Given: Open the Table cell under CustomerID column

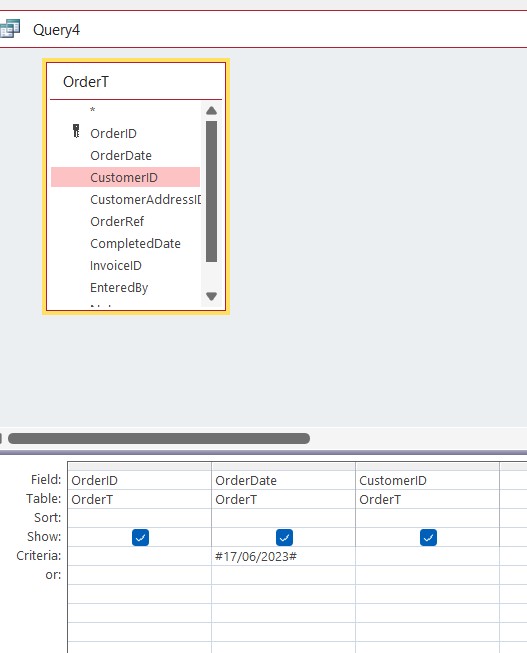Looking at the screenshot, I should pyautogui.click(x=427, y=499).
